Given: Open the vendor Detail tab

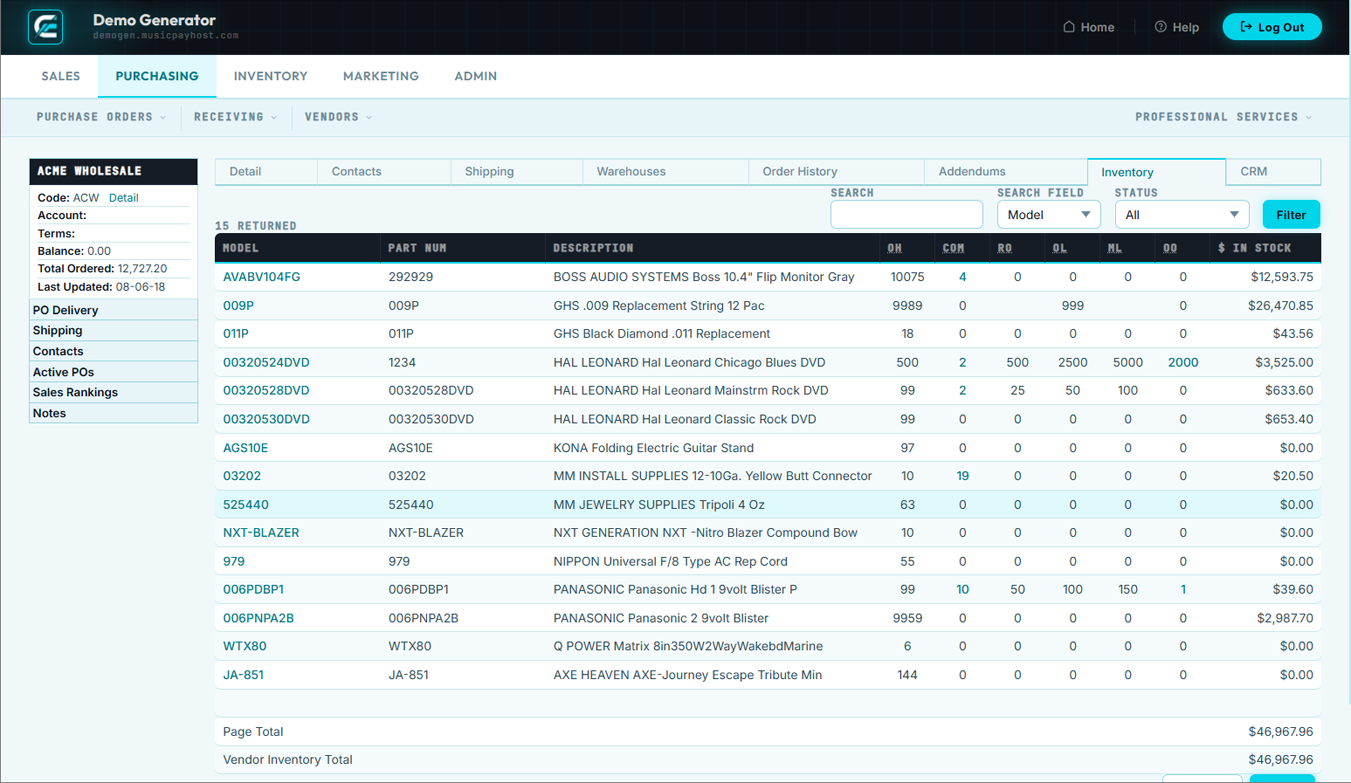Looking at the screenshot, I should click(x=266, y=172).
